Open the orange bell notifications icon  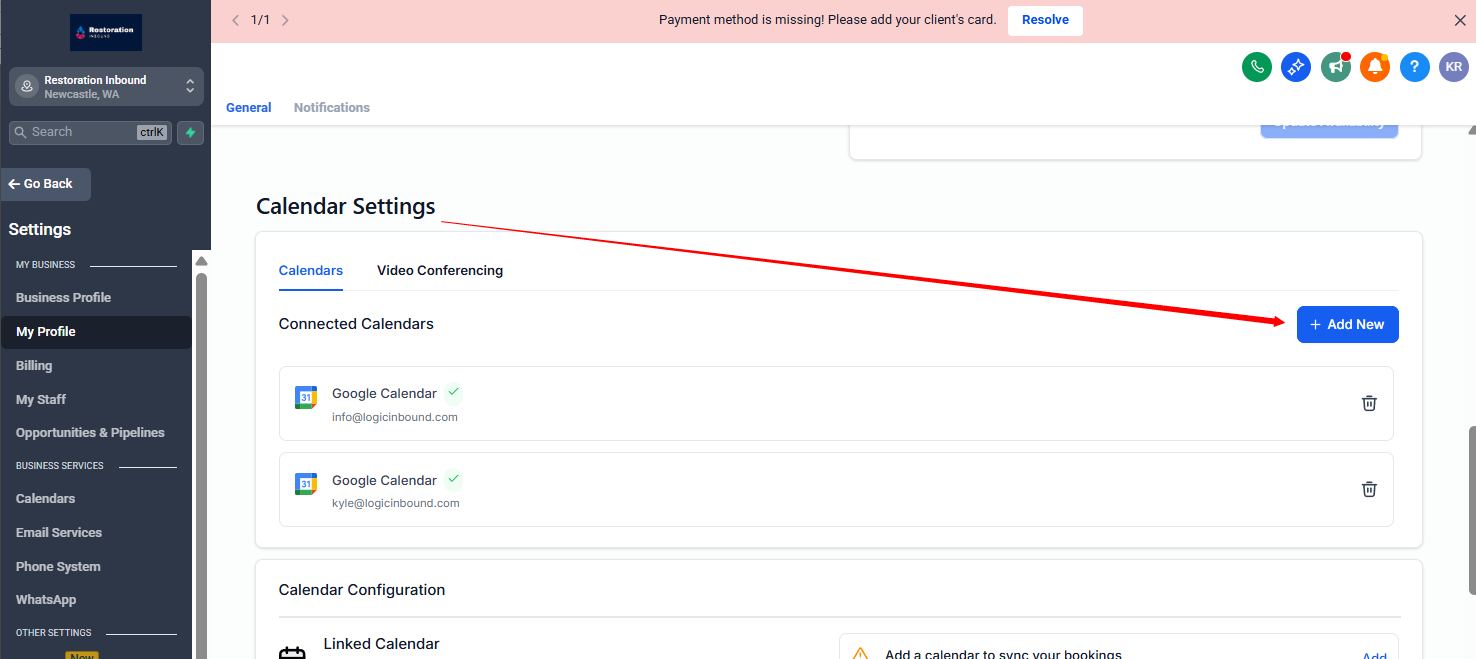[x=1375, y=67]
